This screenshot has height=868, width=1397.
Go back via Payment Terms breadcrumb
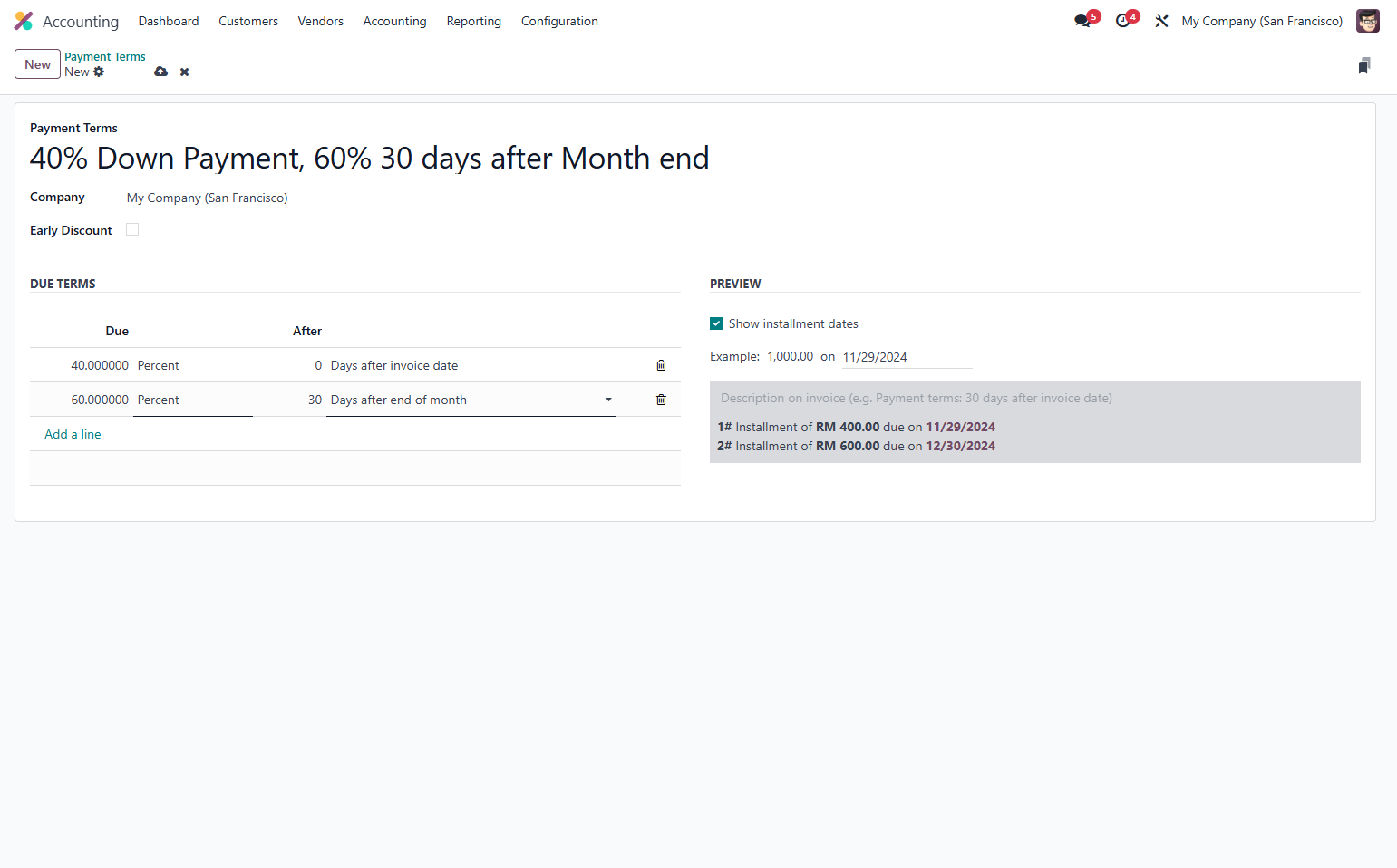coord(104,56)
